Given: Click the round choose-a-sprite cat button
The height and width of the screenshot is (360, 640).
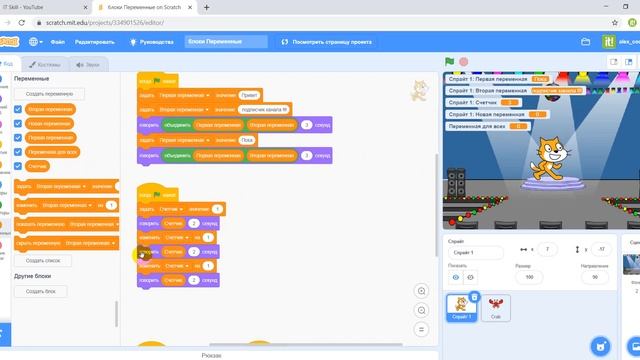Looking at the screenshot, I should pyautogui.click(x=600, y=346).
